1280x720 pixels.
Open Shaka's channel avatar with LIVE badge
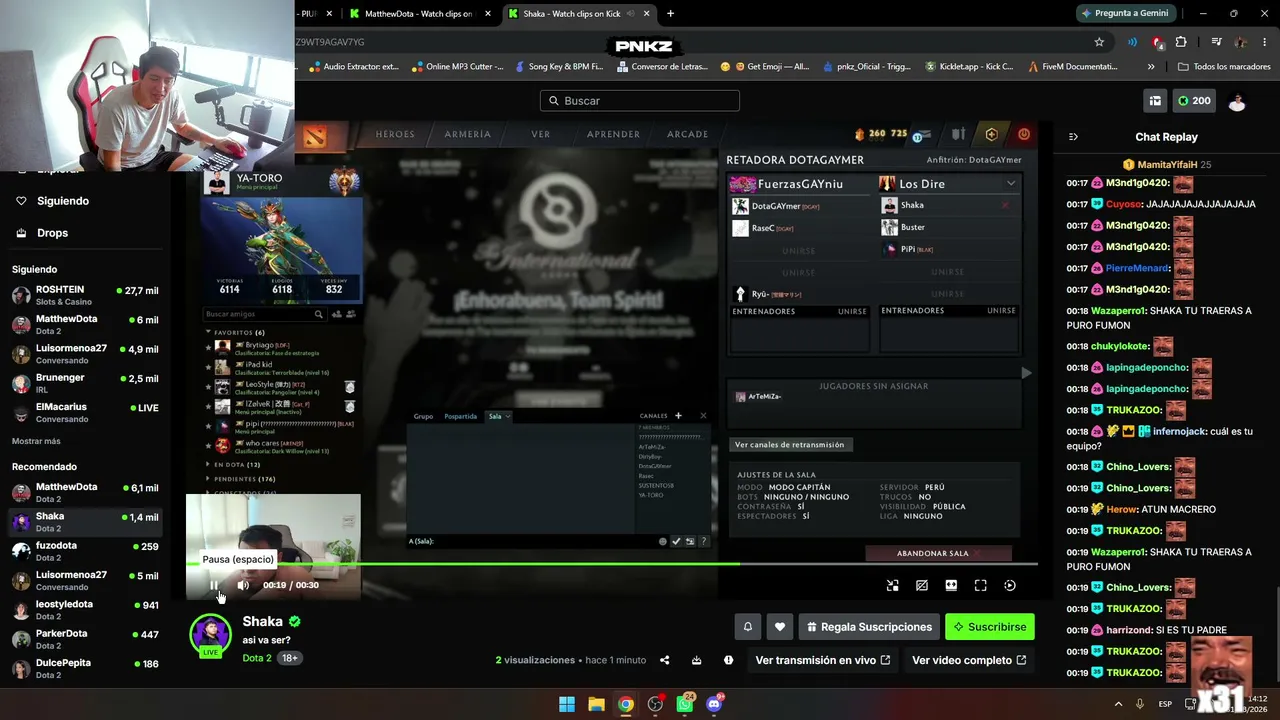(211, 635)
